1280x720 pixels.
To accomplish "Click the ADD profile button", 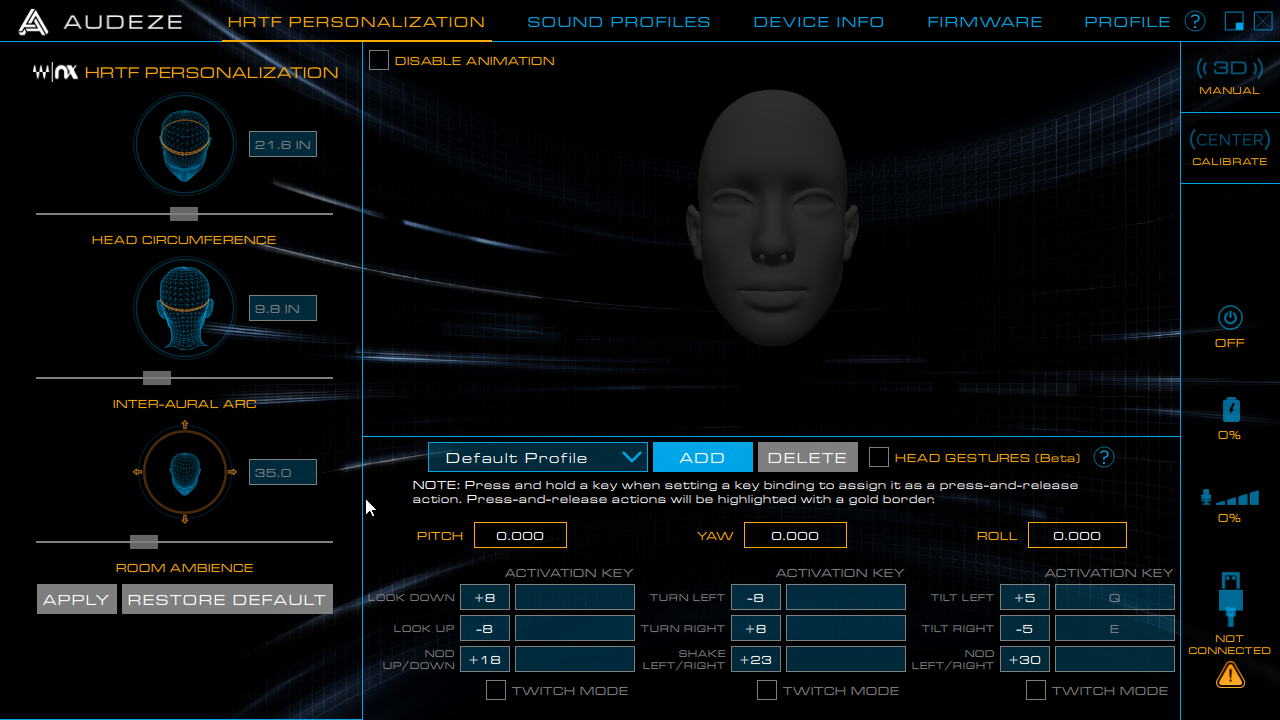I will coord(703,457).
